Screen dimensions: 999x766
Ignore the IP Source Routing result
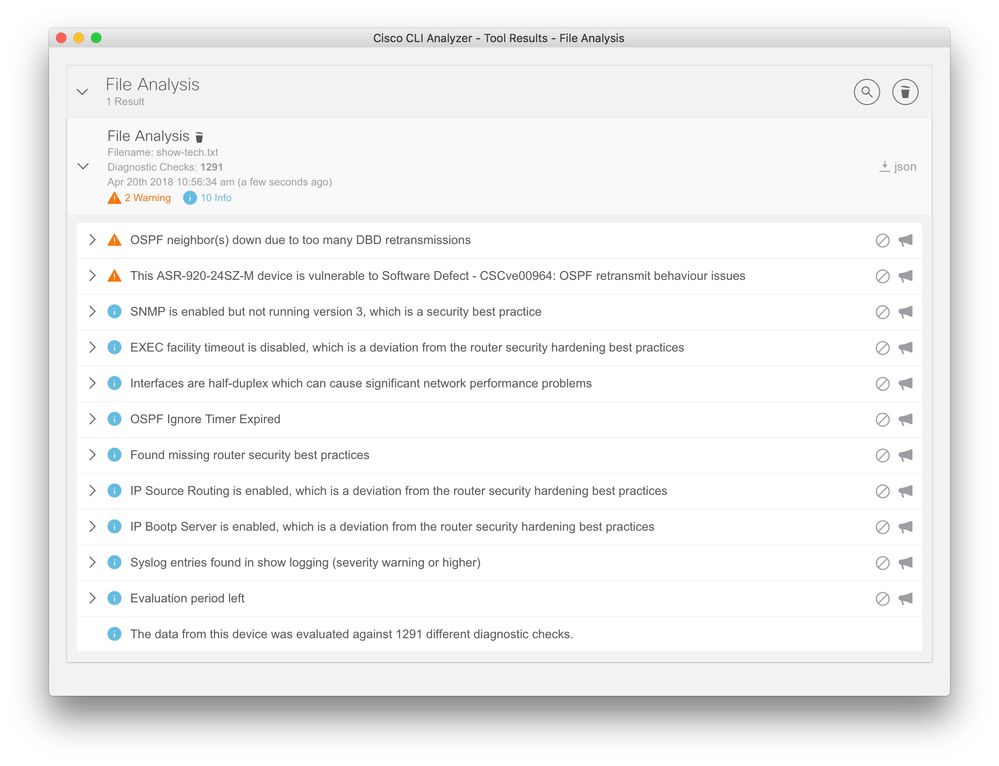(882, 491)
